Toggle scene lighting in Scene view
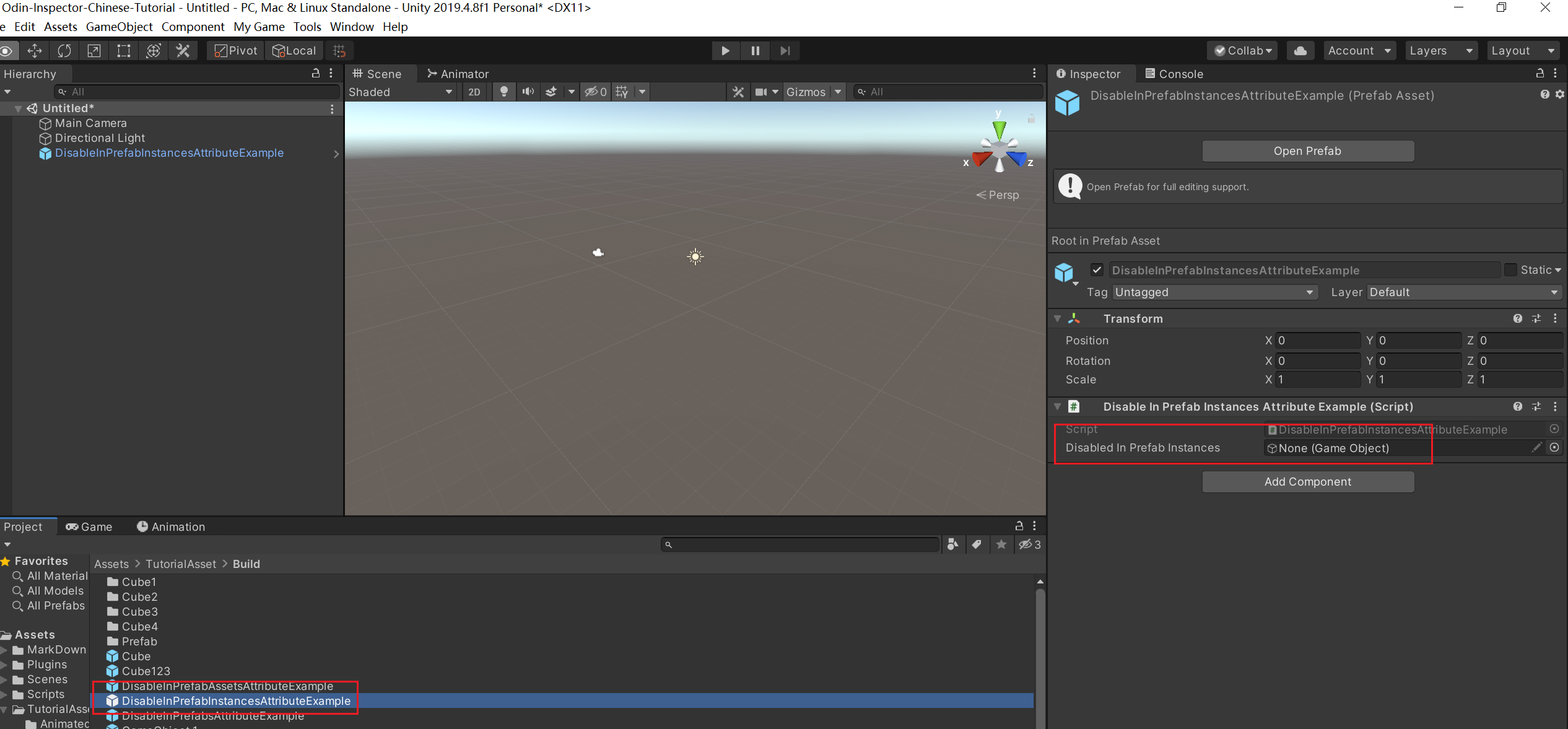The image size is (1568, 729). pos(504,92)
